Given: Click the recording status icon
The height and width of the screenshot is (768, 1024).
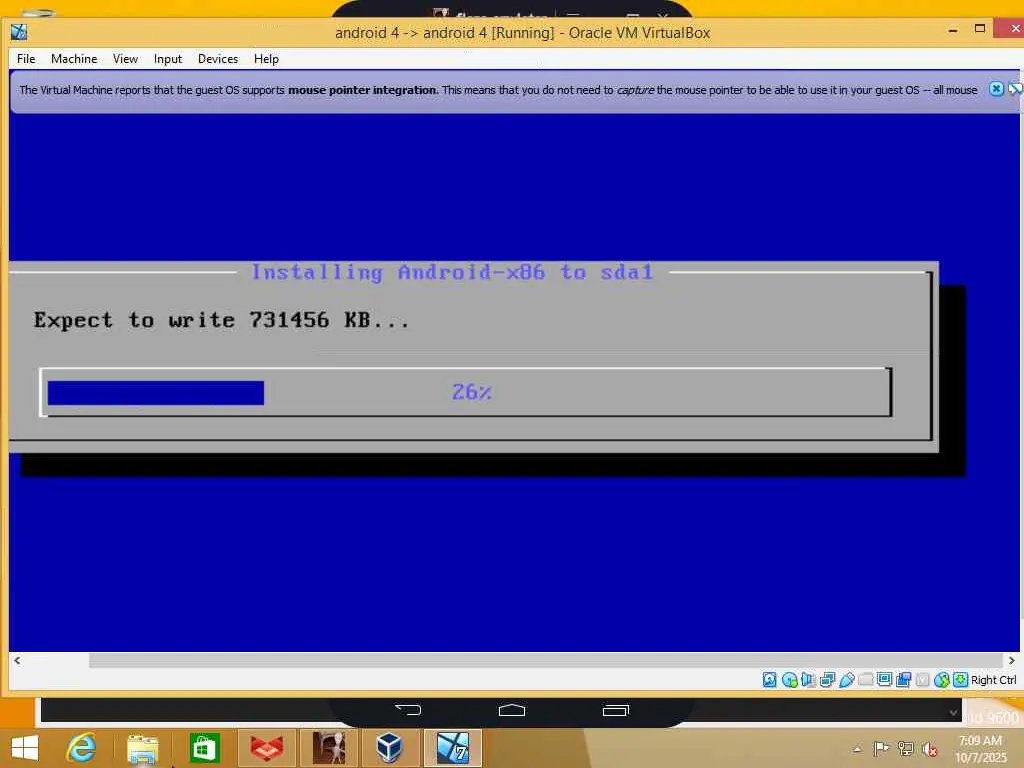Looking at the screenshot, I should [x=903, y=680].
